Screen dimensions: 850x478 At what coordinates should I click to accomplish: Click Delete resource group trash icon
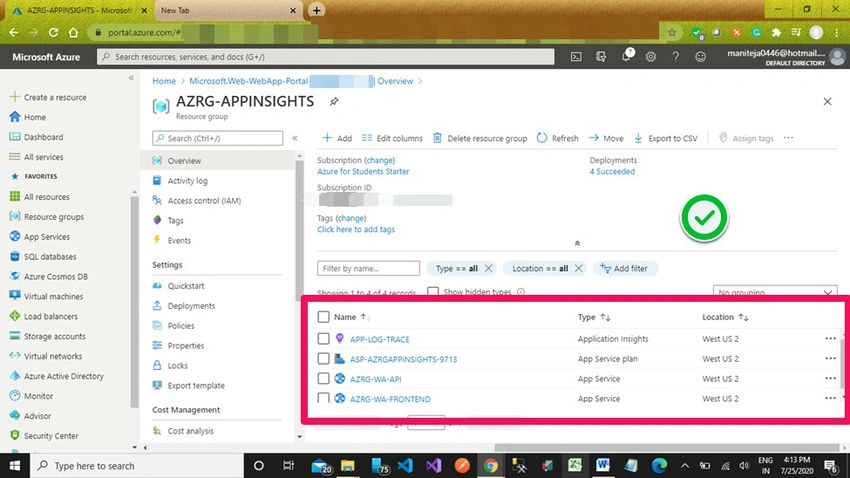click(x=437, y=138)
